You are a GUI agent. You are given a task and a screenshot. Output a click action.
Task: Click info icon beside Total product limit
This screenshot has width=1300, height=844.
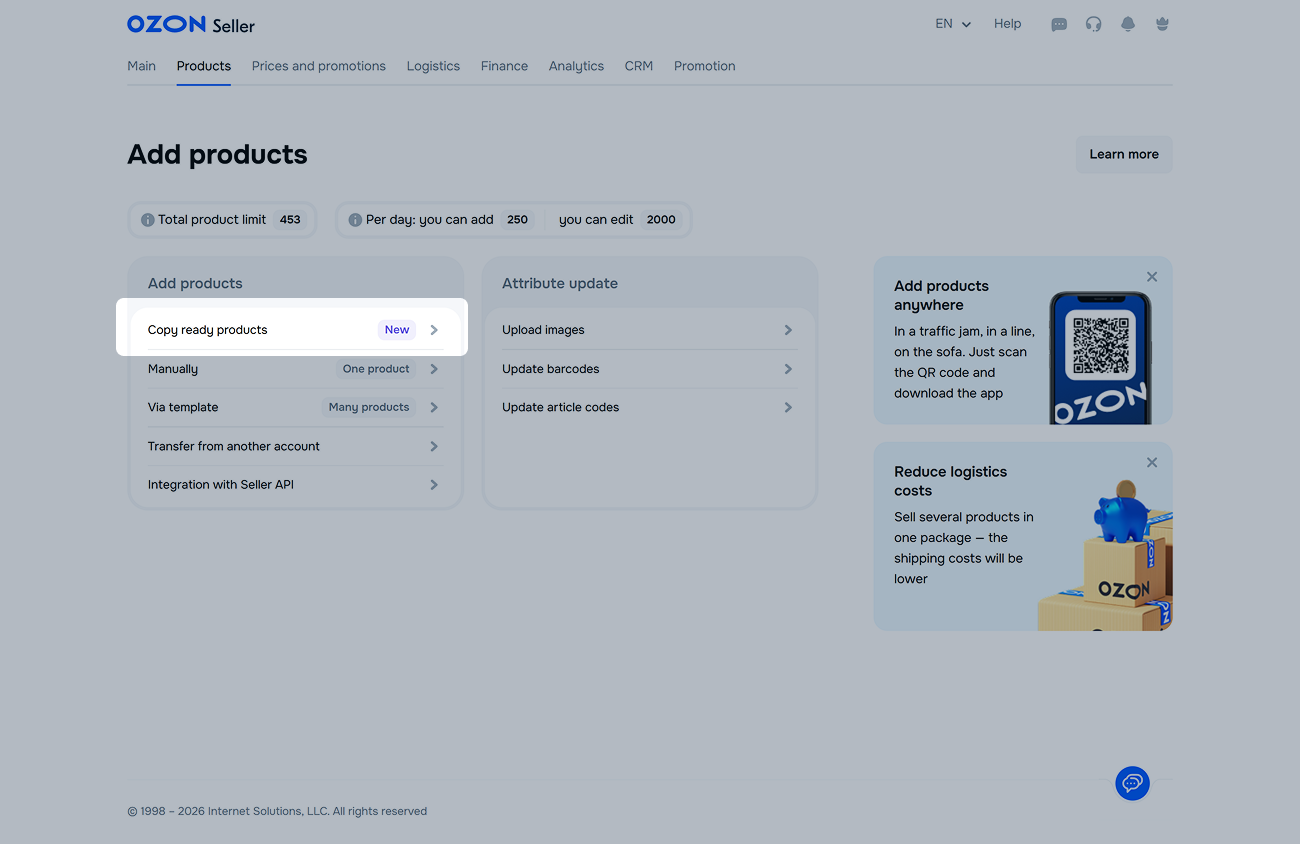point(148,220)
